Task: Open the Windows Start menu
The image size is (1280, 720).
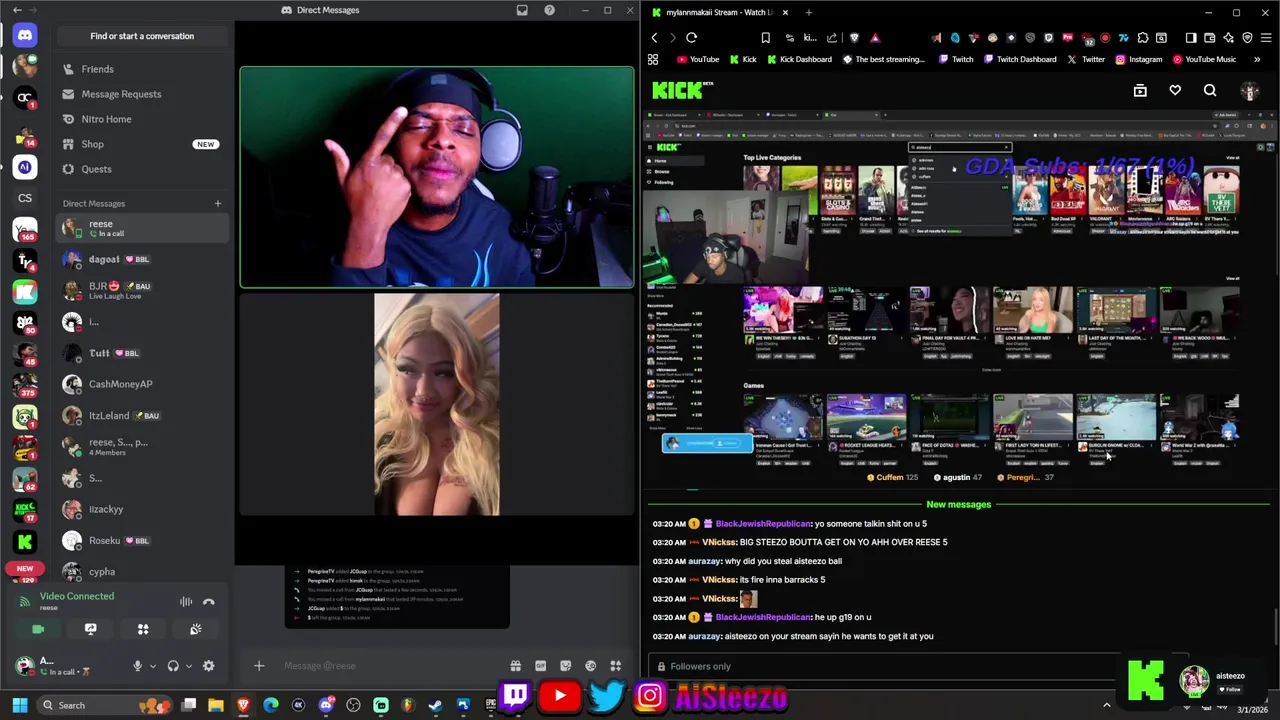Action: 19,705
